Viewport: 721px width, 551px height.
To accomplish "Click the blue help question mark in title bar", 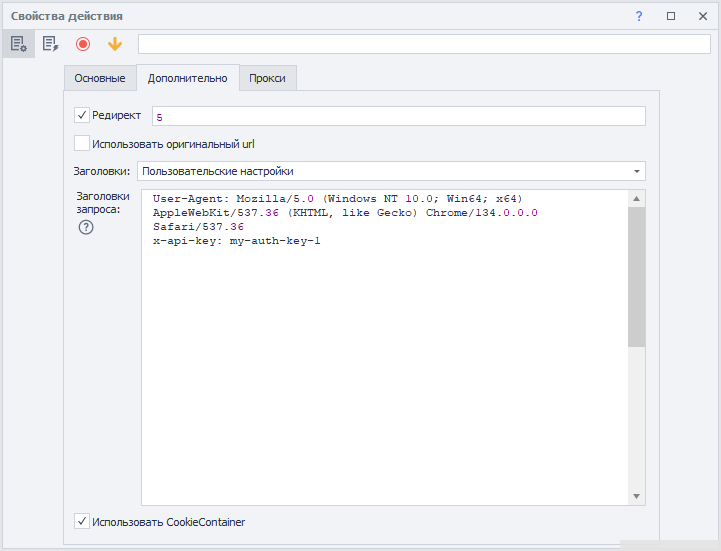I will (x=639, y=16).
